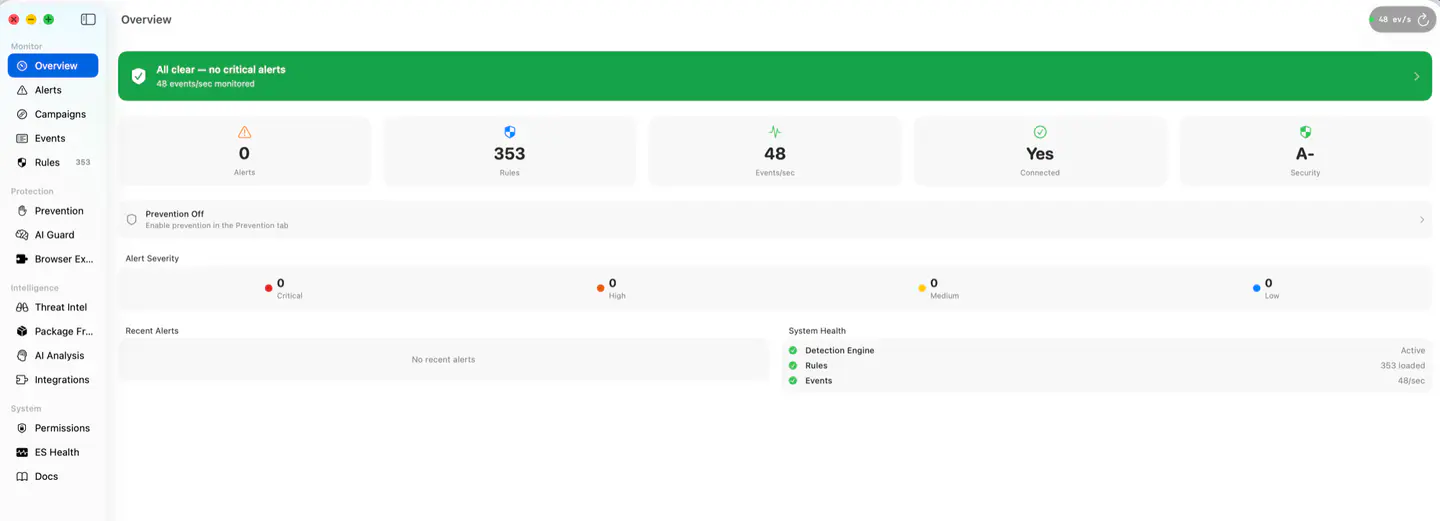Open Threat Intel in the sidebar
Image resolution: width=1440 pixels, height=521 pixels.
click(53, 307)
